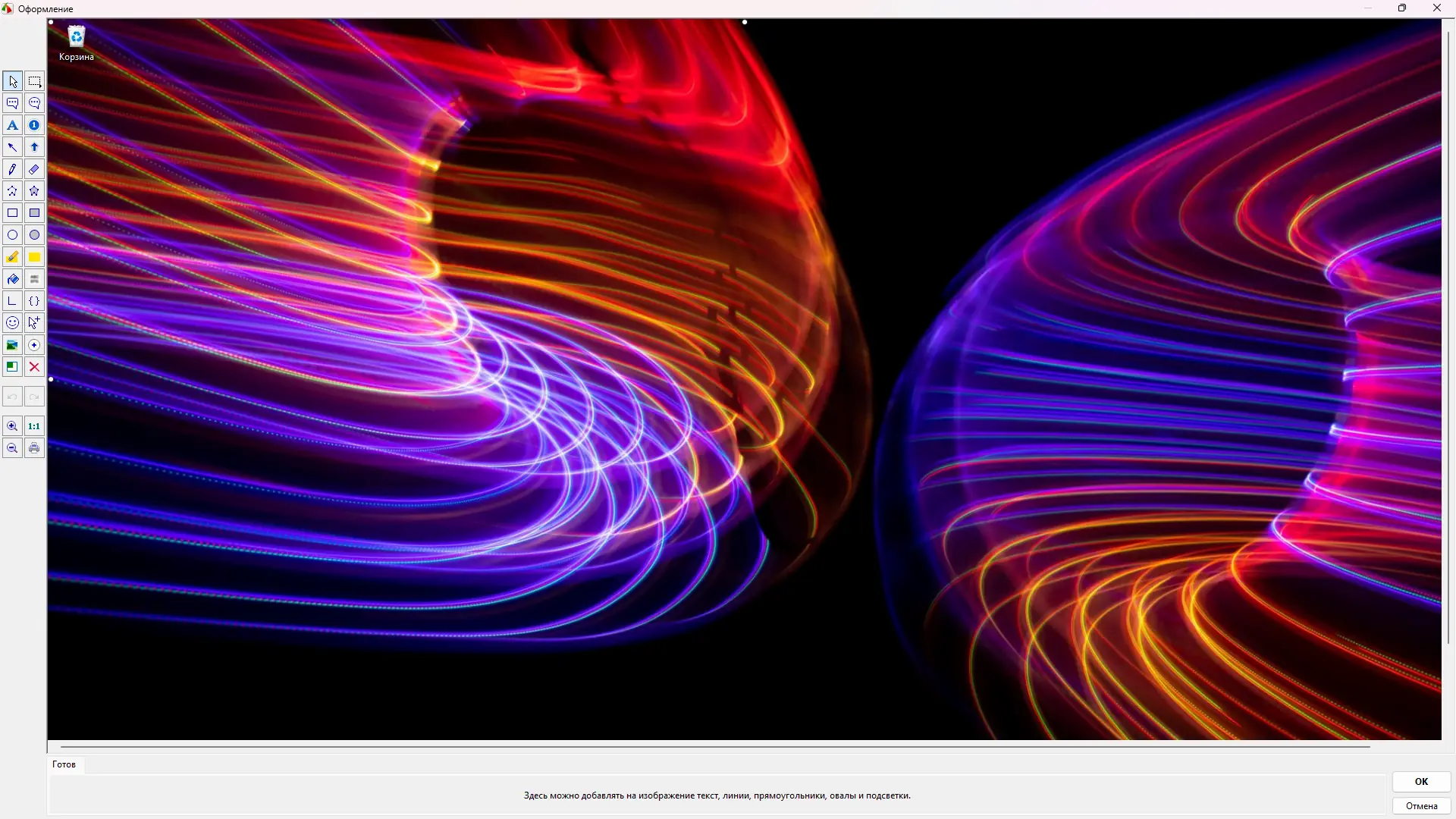Pick the eraser tool
This screenshot has height=819, width=1456.
click(34, 169)
